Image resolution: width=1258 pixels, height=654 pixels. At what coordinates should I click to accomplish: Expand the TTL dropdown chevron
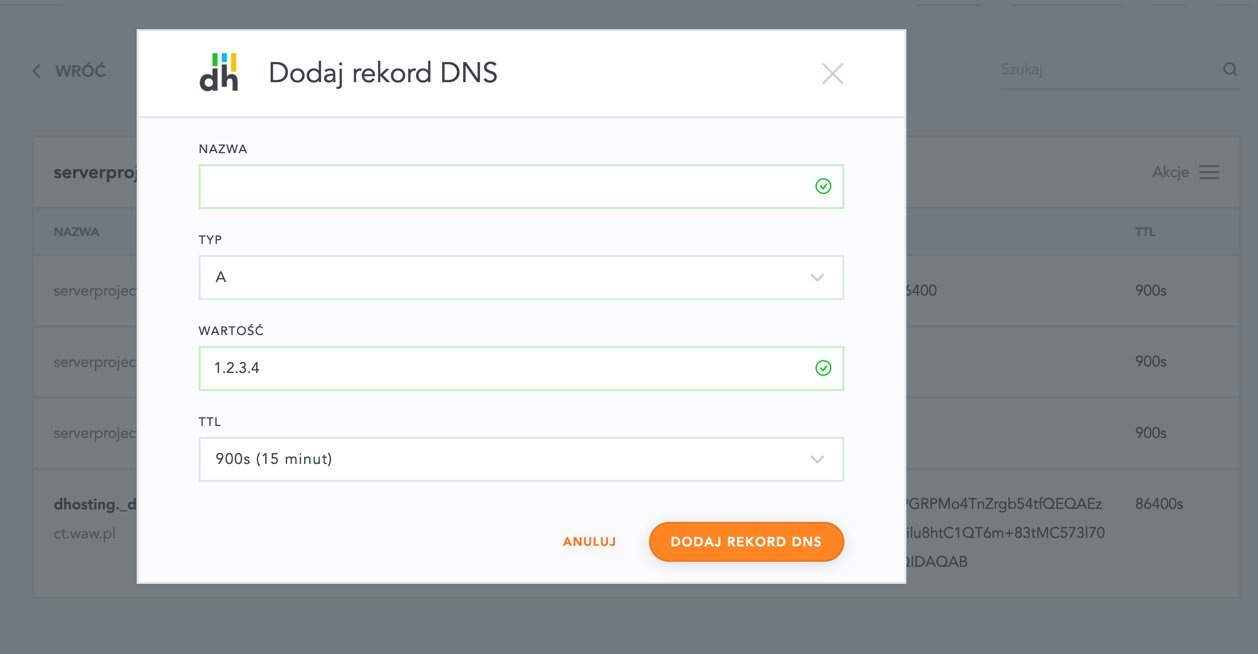817,459
